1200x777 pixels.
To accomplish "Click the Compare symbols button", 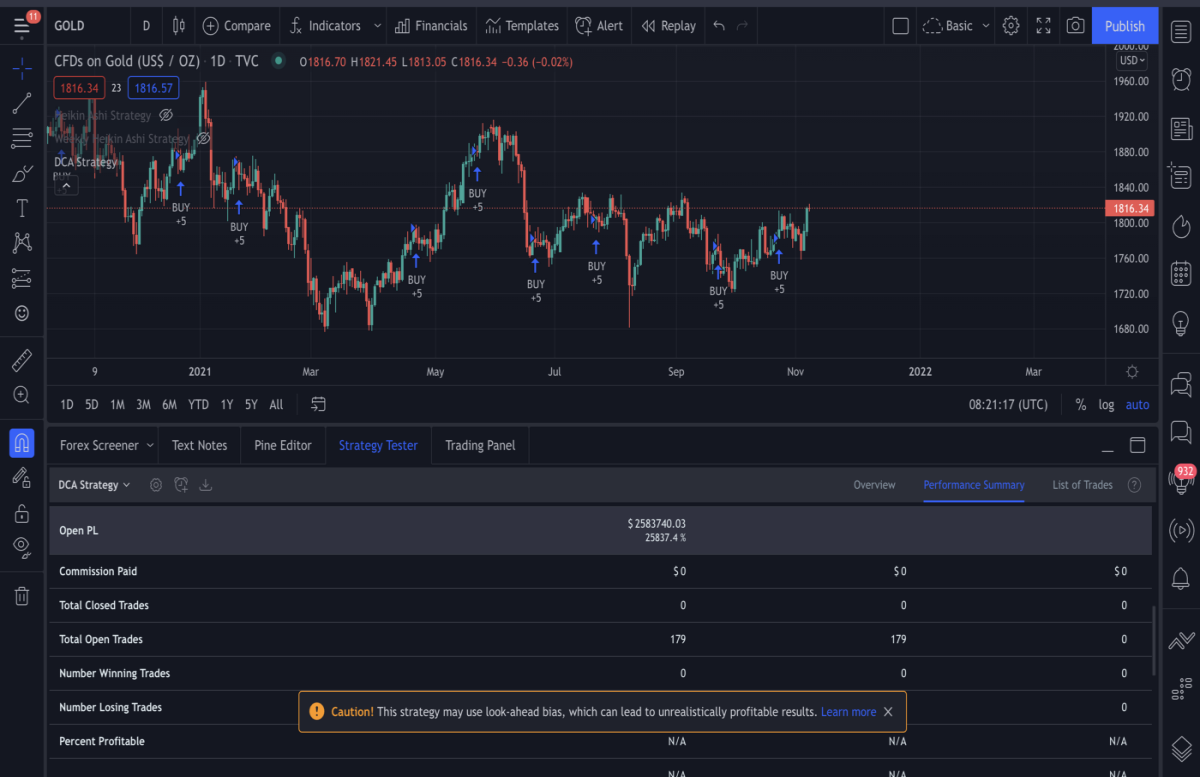I will point(236,26).
